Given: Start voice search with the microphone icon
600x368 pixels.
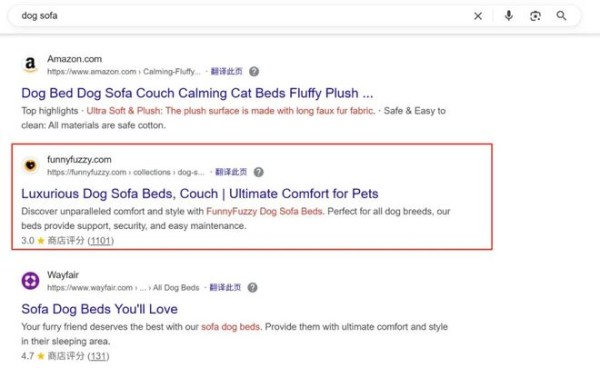Looking at the screenshot, I should 509,16.
